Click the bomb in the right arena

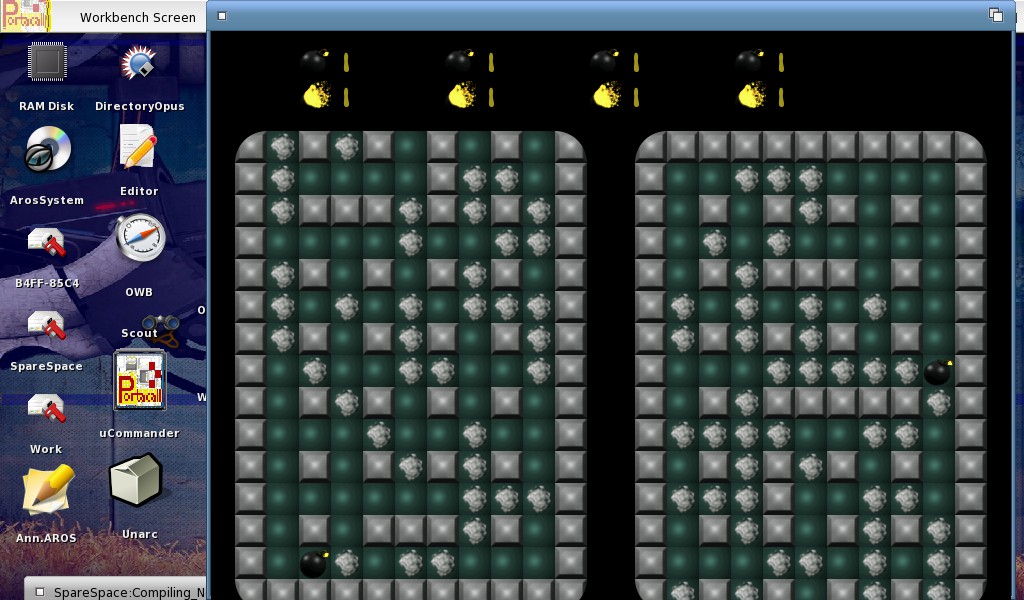tap(938, 371)
